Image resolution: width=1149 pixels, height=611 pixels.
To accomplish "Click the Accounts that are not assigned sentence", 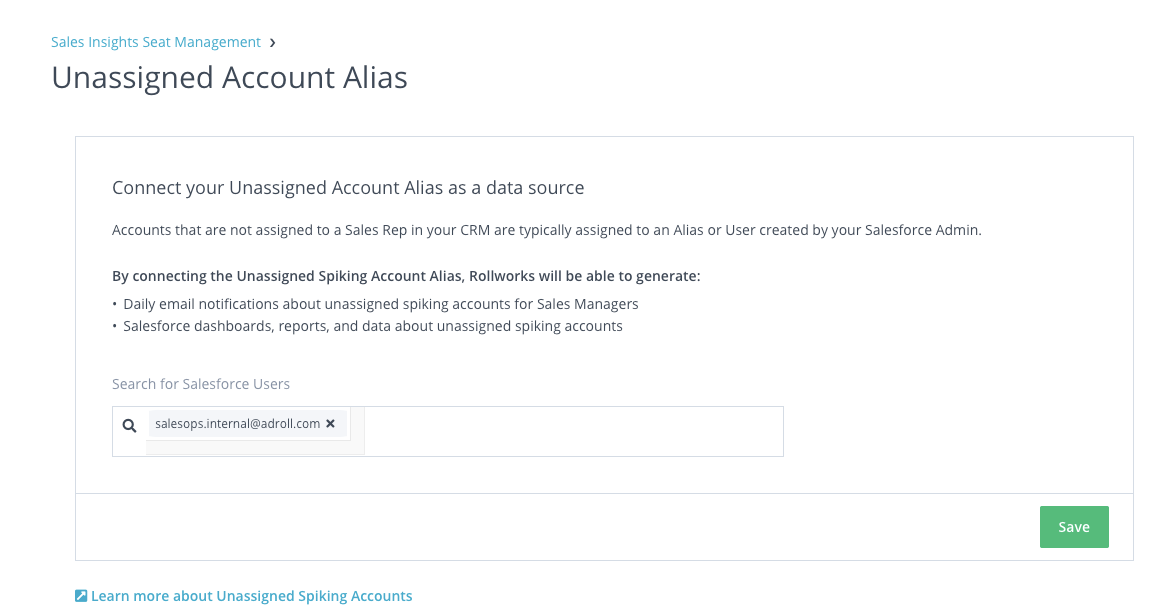I will click(x=547, y=230).
